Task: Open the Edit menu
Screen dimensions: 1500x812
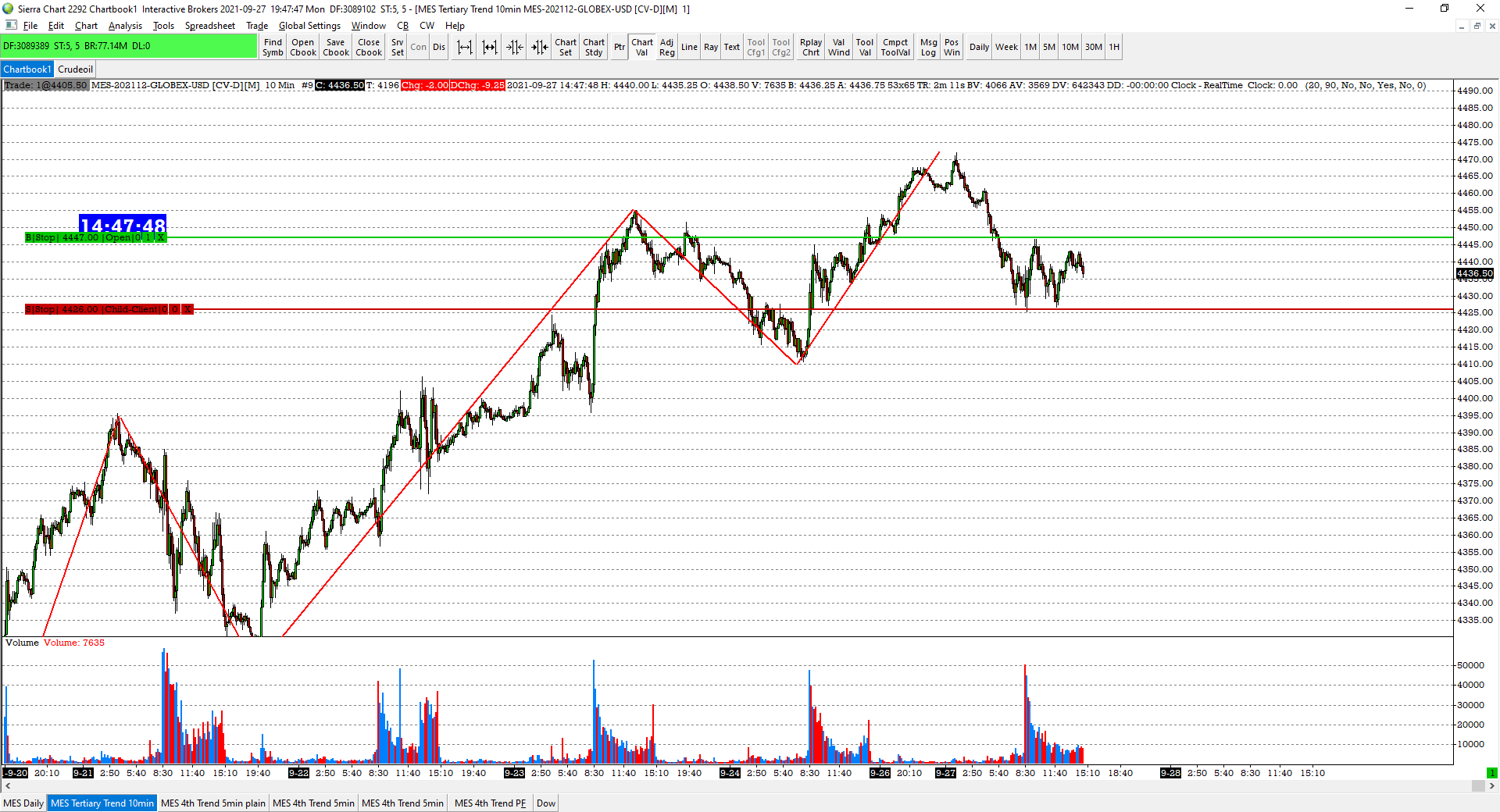Action: tap(56, 26)
